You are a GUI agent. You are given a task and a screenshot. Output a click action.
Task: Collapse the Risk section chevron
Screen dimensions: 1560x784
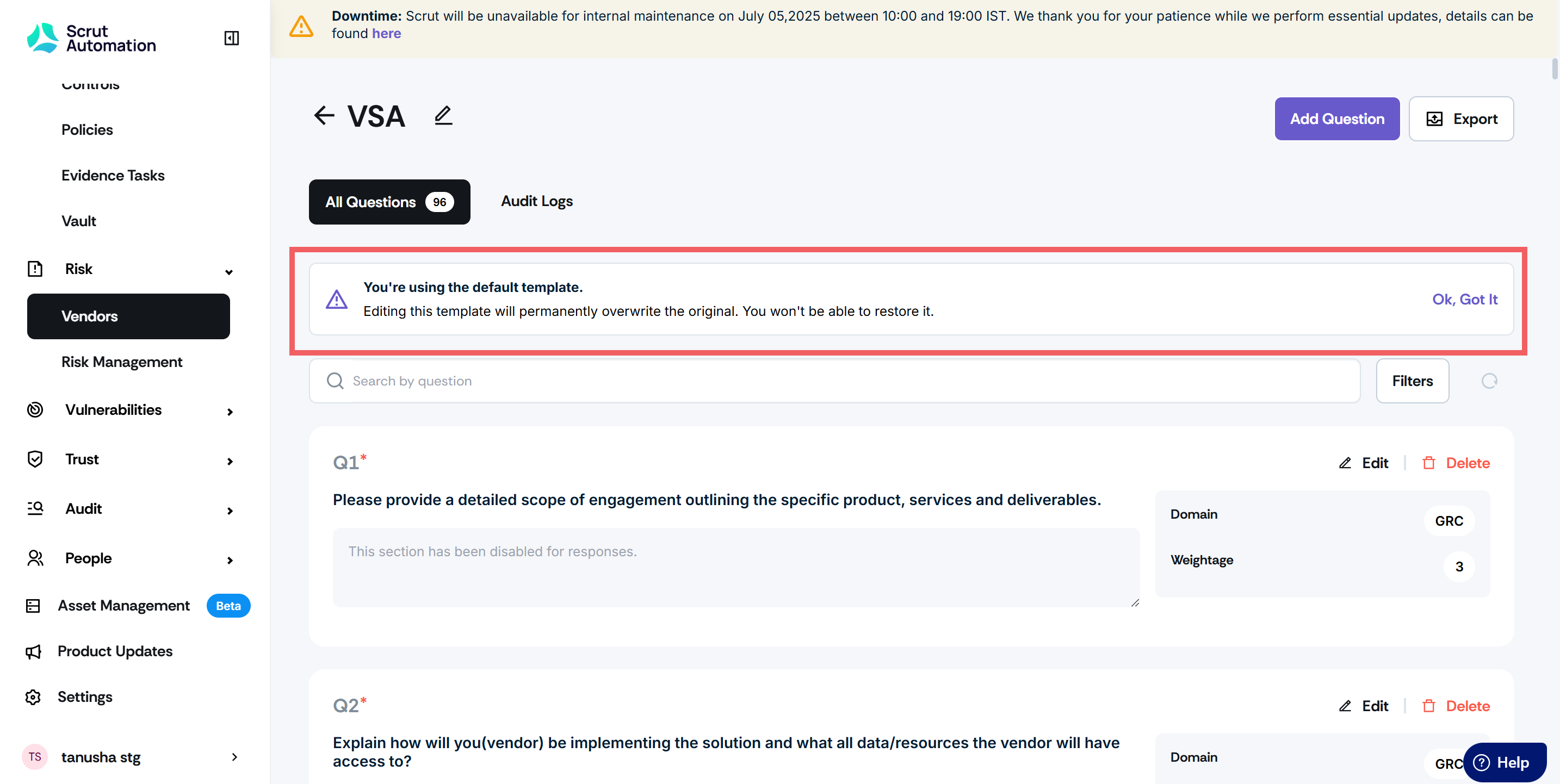[229, 272]
